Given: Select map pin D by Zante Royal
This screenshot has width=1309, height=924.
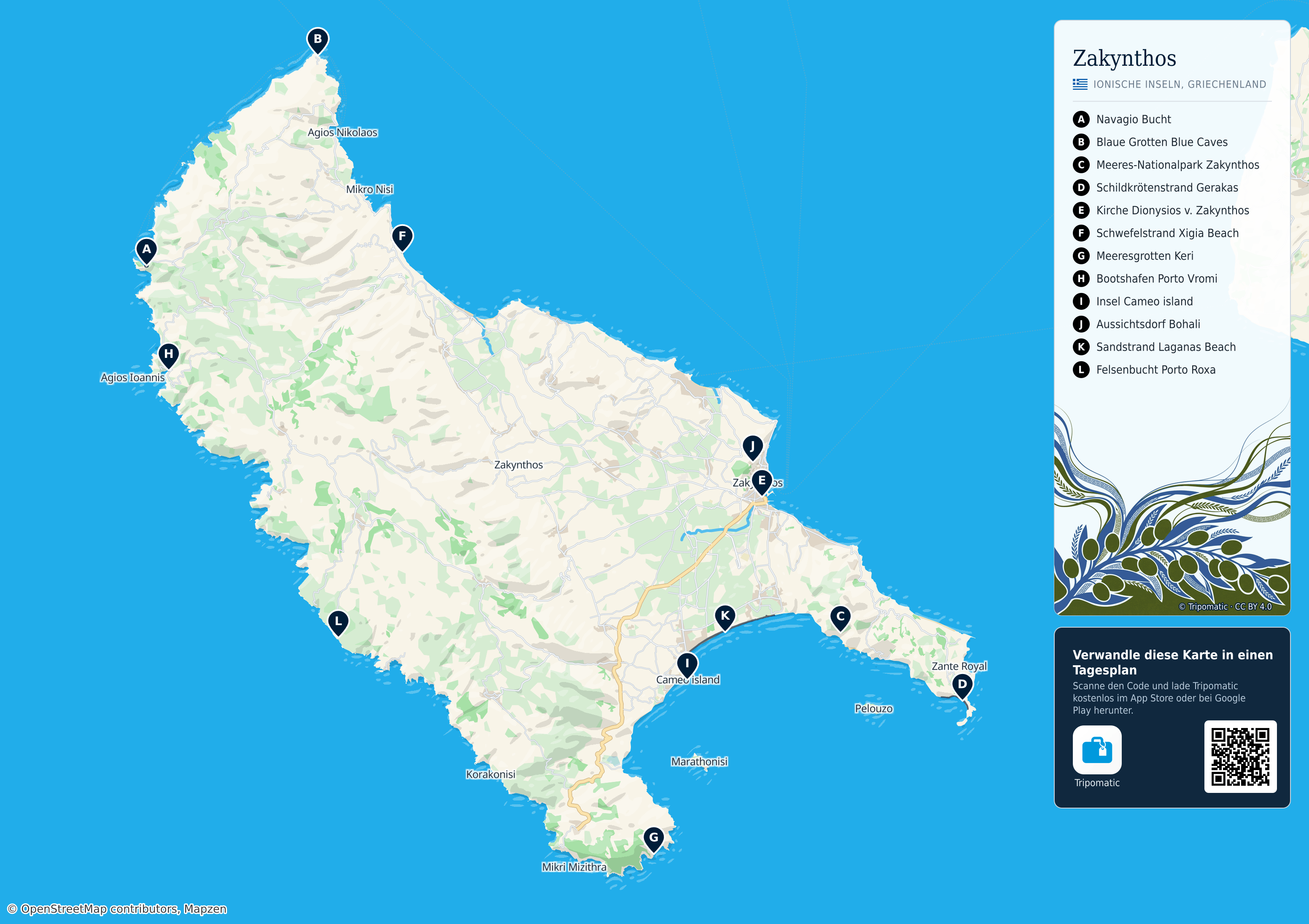Looking at the screenshot, I should click(x=962, y=686).
